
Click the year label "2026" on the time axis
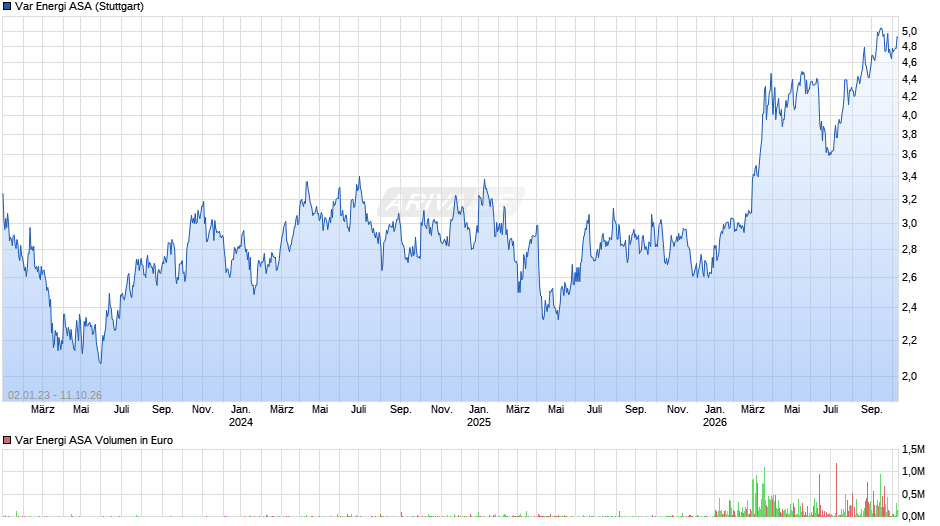tap(715, 422)
